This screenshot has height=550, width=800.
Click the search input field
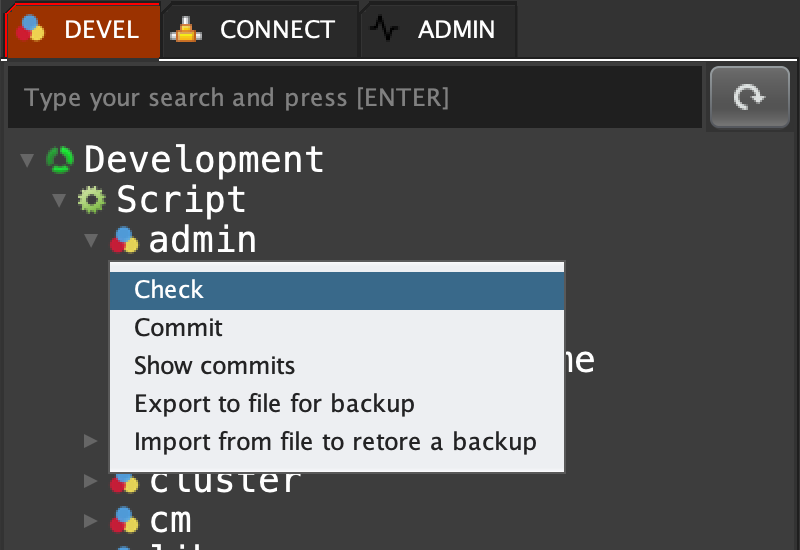click(x=355, y=98)
